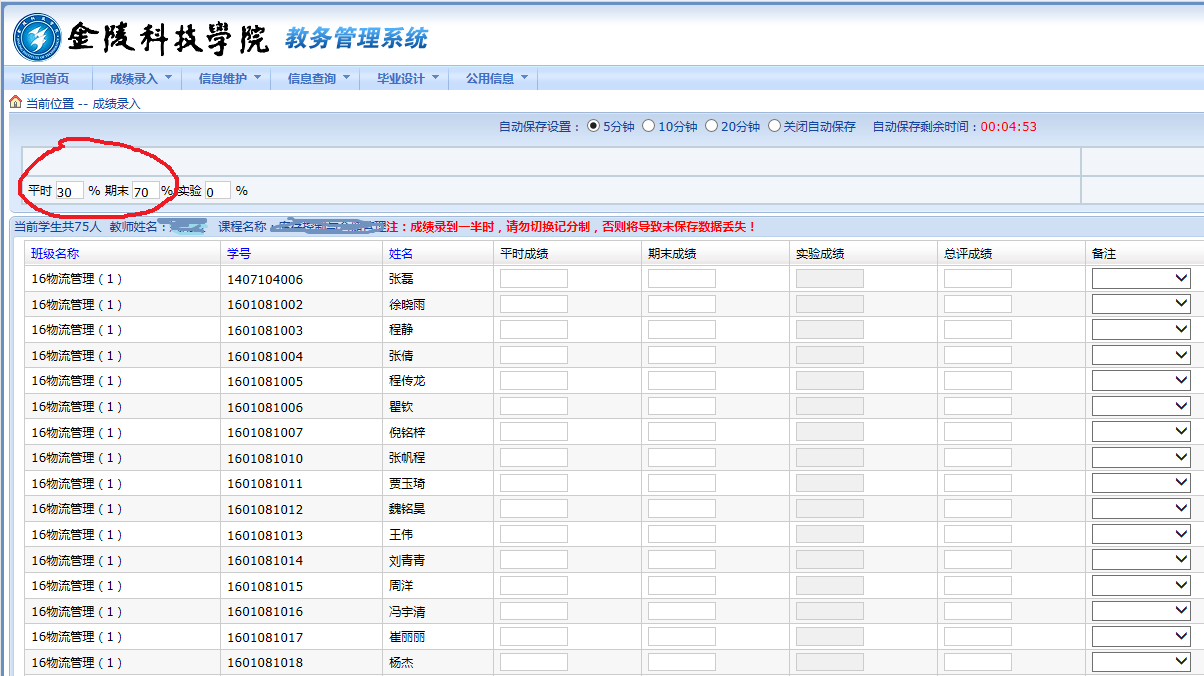Screen dimensions: 1204x676
Task: Open the 信息维护 menu
Action: [229, 79]
